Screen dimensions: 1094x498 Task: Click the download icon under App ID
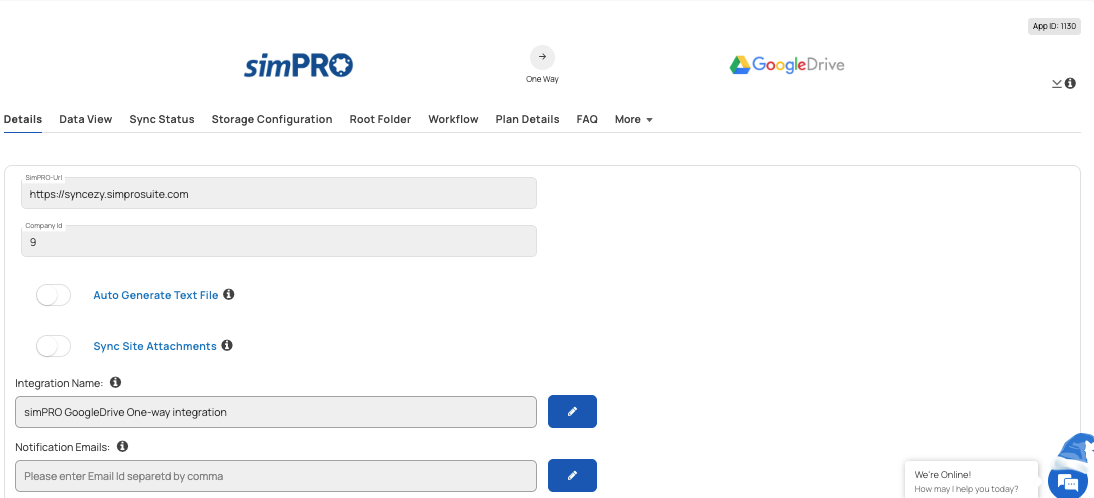[x=1057, y=83]
